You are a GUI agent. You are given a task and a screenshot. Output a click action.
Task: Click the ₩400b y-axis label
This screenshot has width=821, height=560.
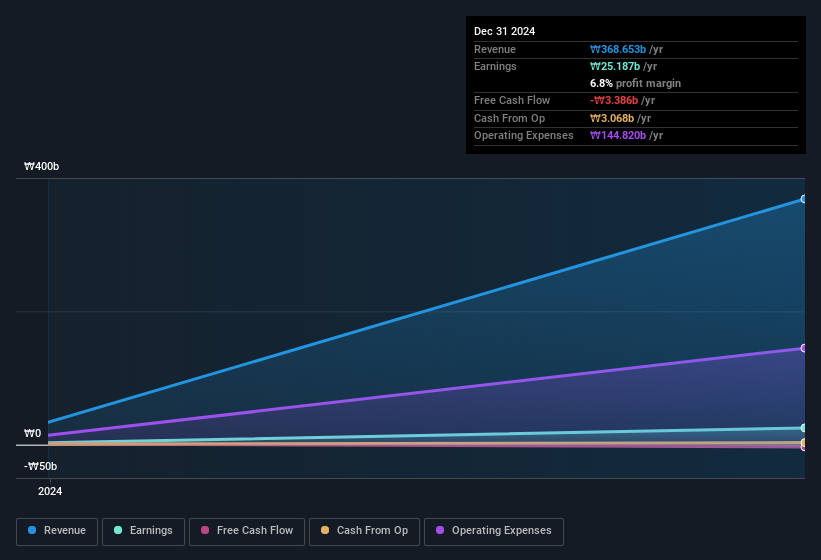point(41,166)
